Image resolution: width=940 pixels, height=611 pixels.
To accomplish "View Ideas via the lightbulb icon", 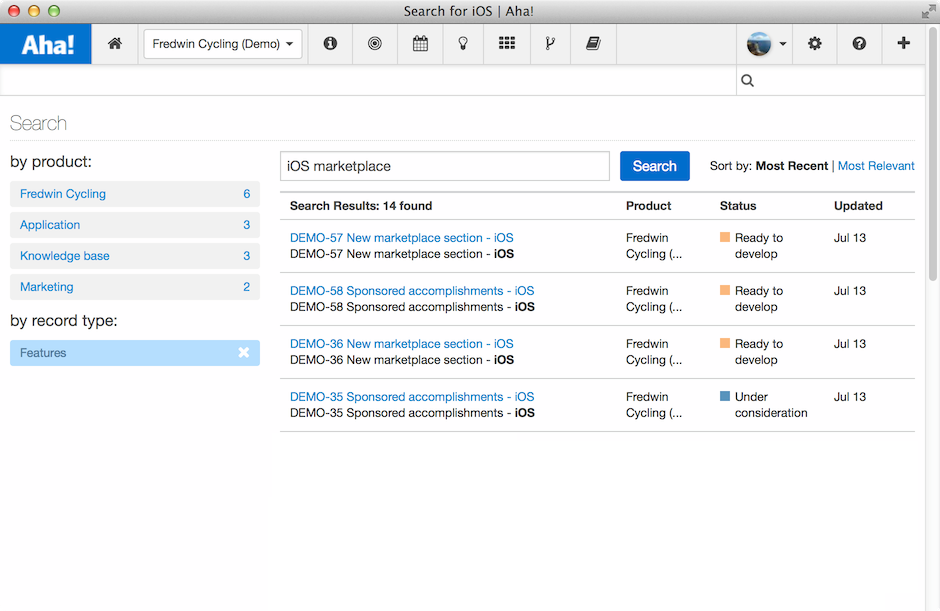I will pos(463,44).
